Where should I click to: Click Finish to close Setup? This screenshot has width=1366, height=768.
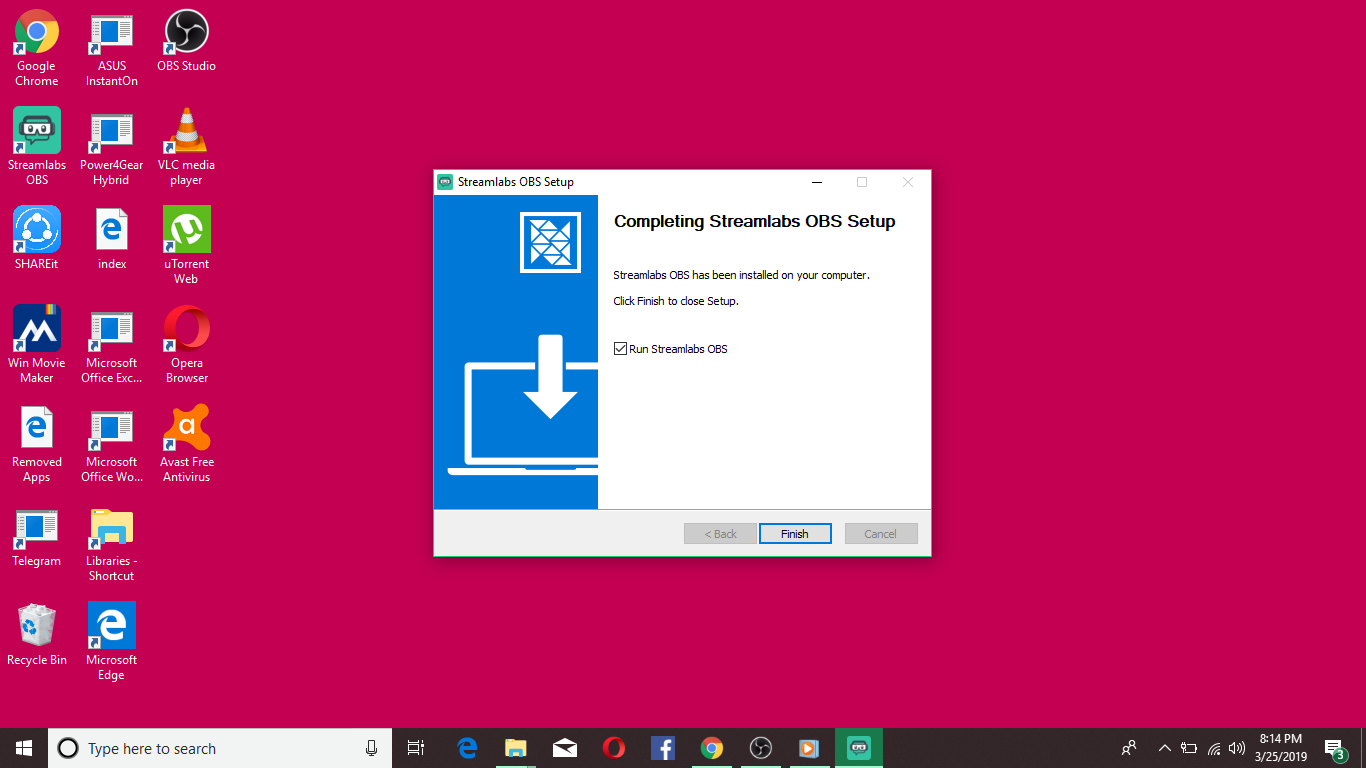click(x=795, y=534)
